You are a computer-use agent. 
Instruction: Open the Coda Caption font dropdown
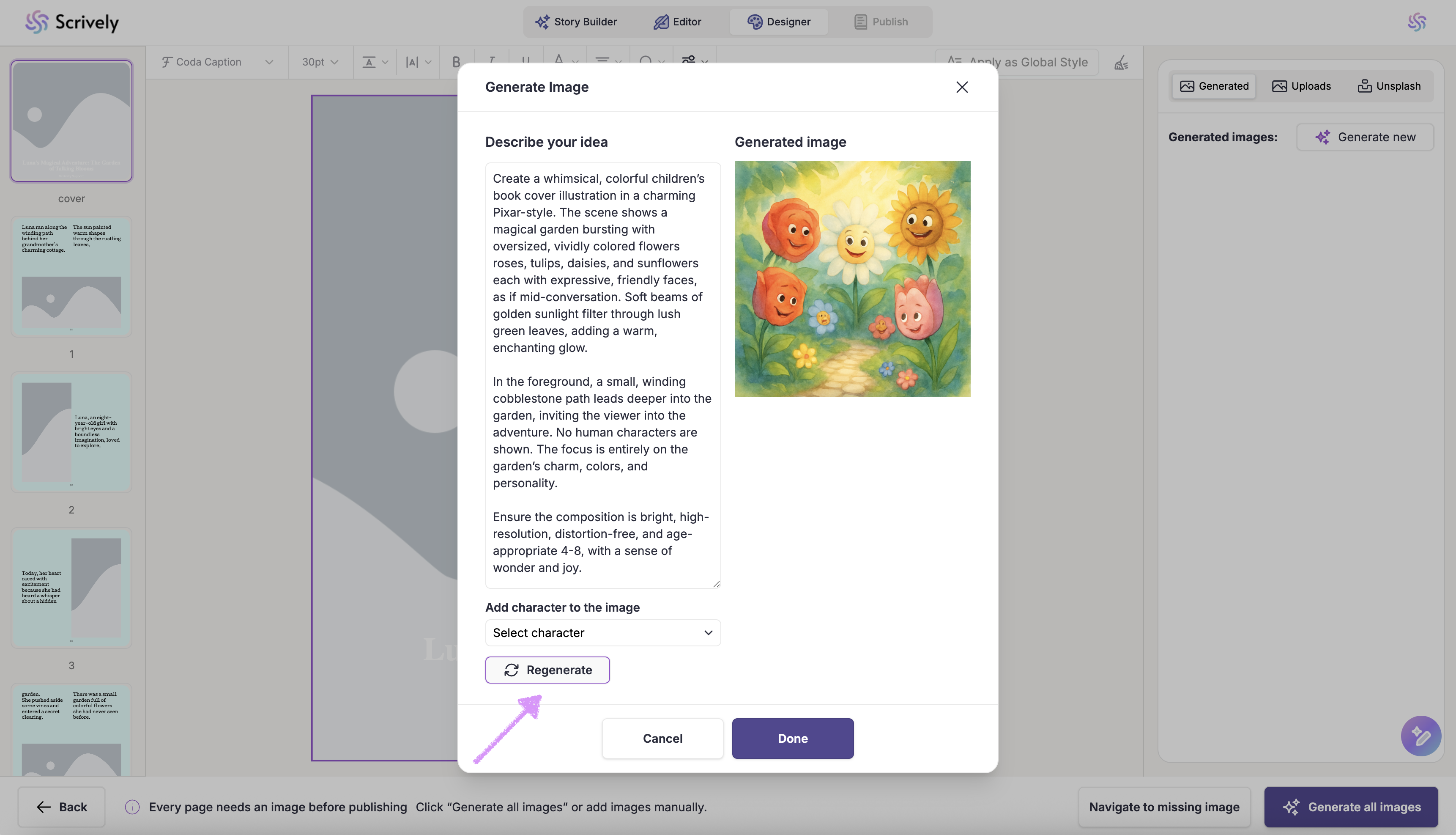[x=217, y=62]
